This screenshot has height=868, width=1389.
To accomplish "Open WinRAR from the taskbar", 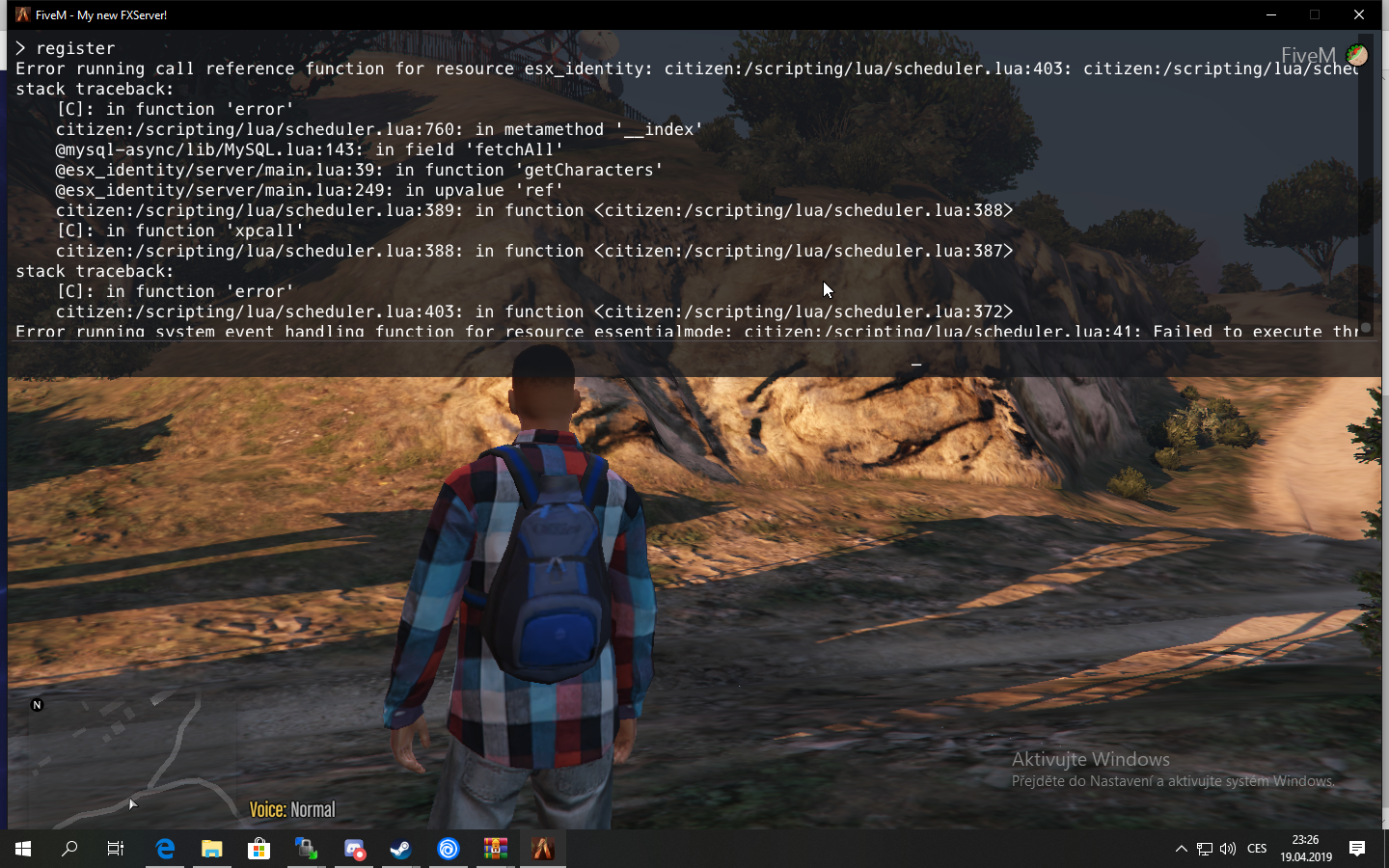I will coord(496,849).
